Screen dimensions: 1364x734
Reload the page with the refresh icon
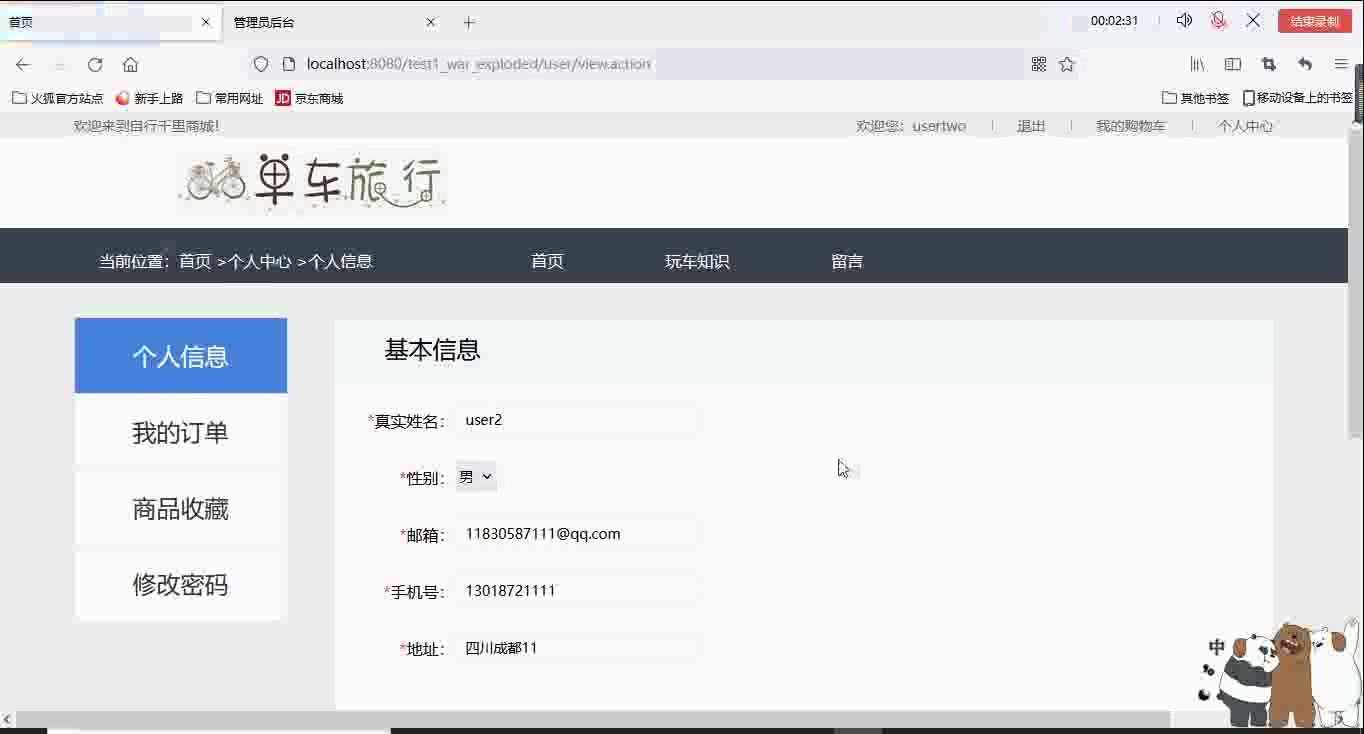(x=95, y=64)
